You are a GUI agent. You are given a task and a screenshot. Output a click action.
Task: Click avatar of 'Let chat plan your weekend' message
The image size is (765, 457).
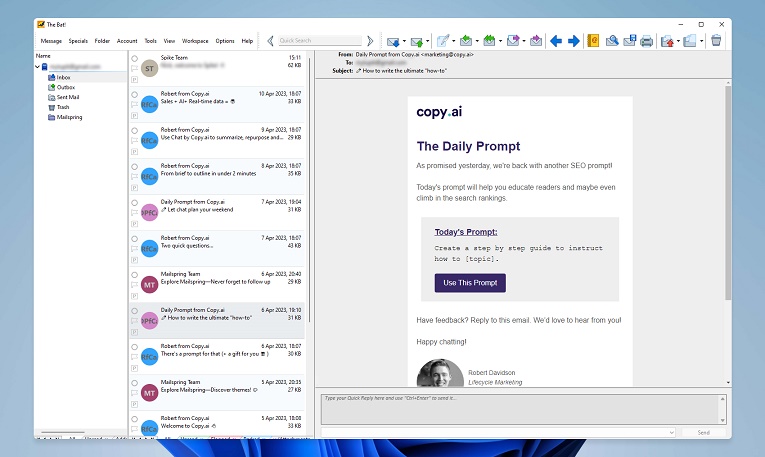149,213
